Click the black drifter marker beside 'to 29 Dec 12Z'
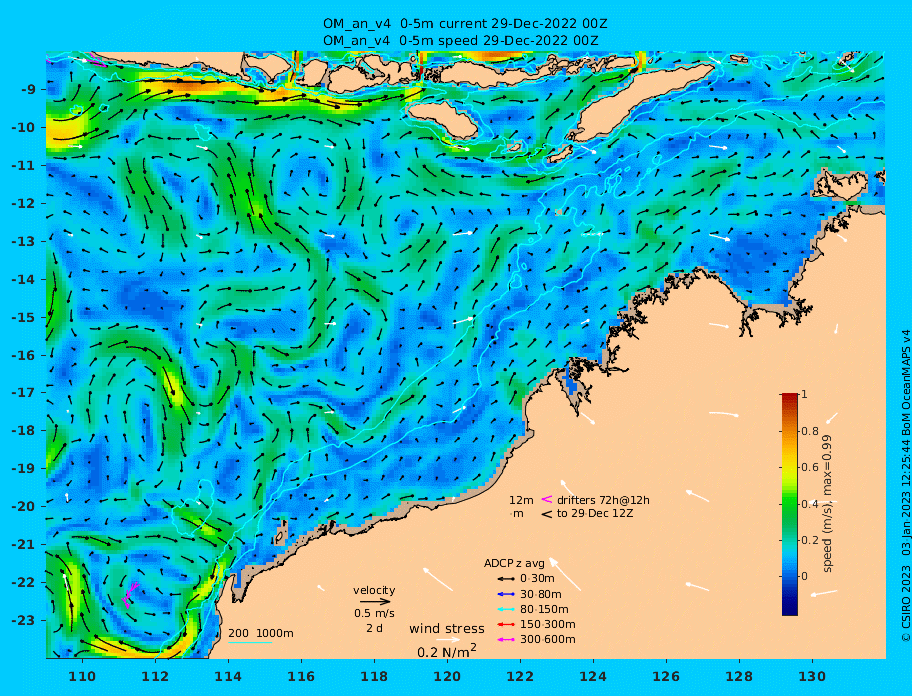Viewport: 912px width, 696px height. (547, 514)
